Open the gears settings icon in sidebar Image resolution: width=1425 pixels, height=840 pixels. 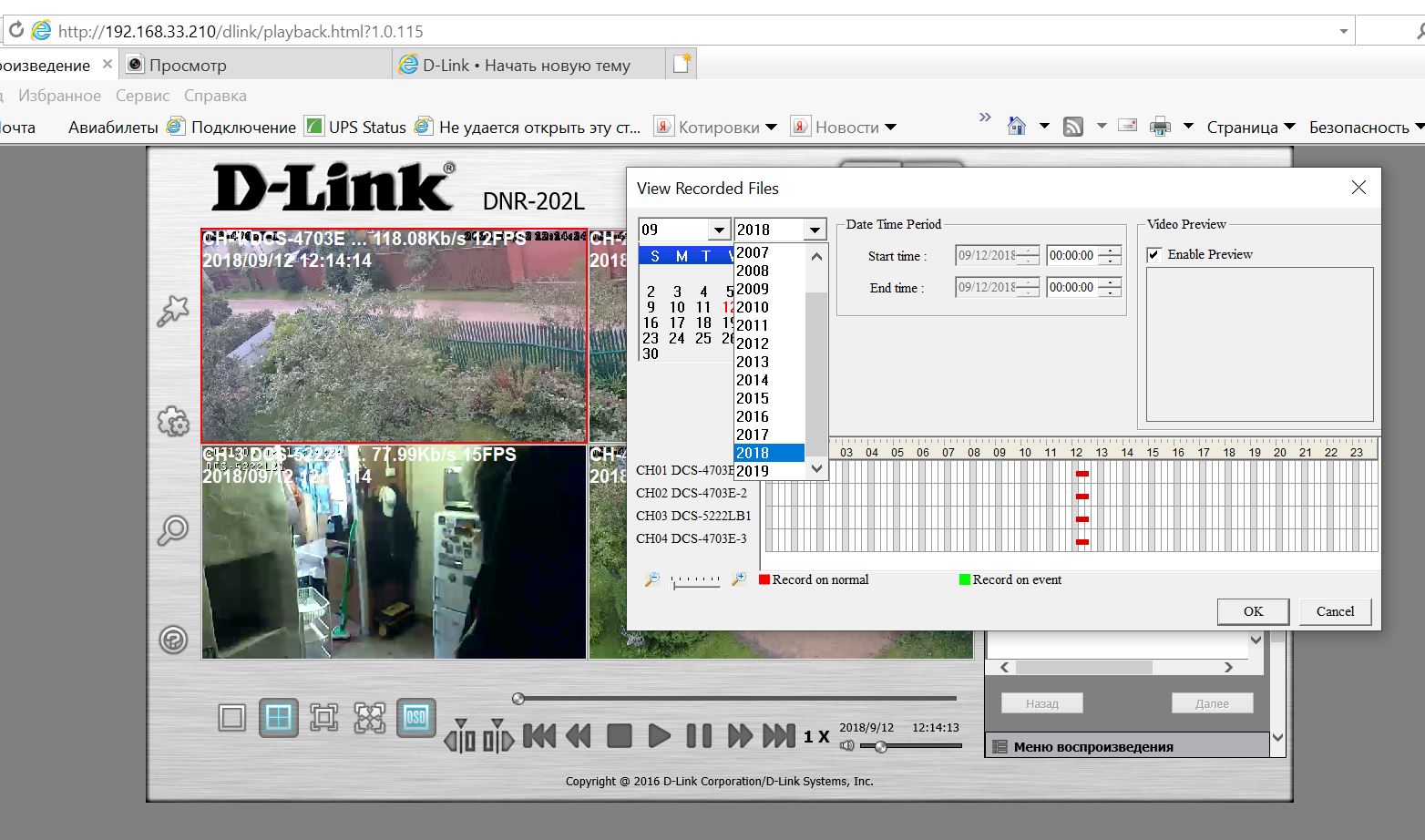(x=173, y=421)
